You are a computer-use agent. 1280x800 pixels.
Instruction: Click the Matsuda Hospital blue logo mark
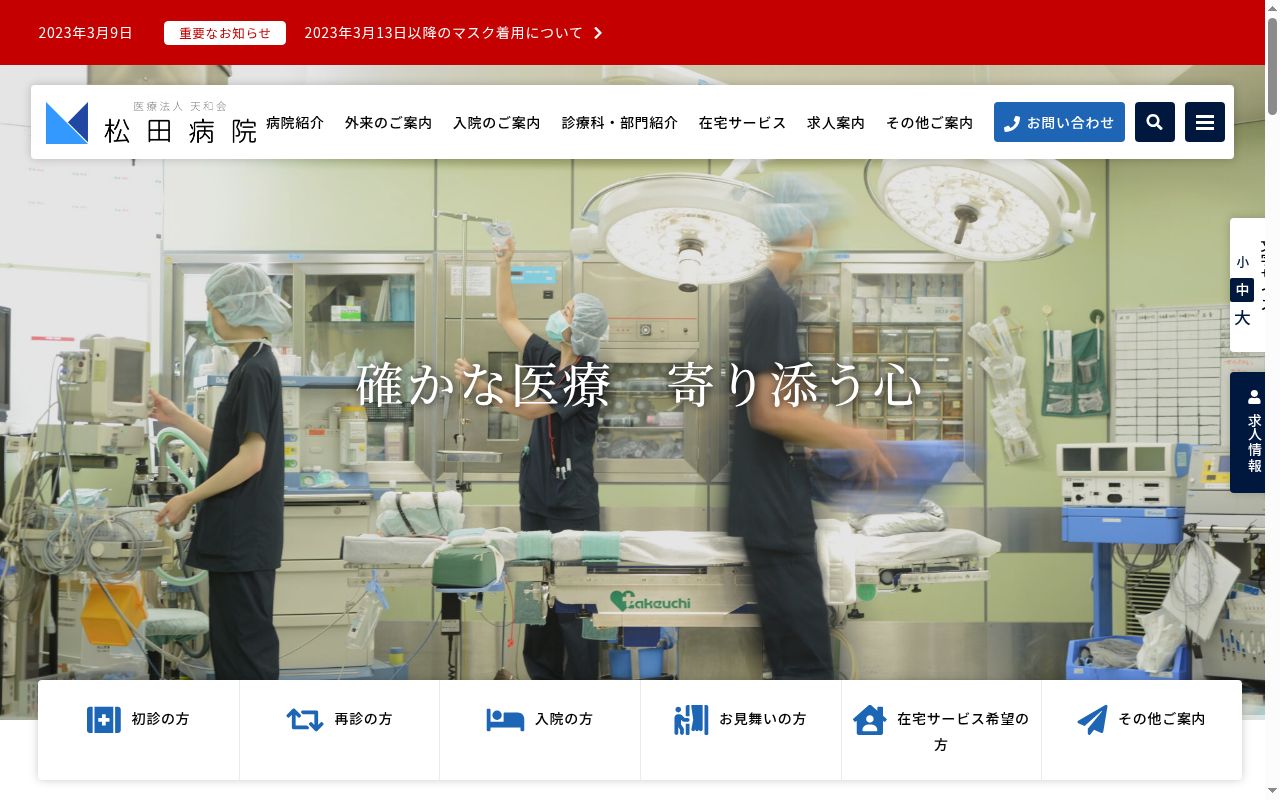[67, 123]
